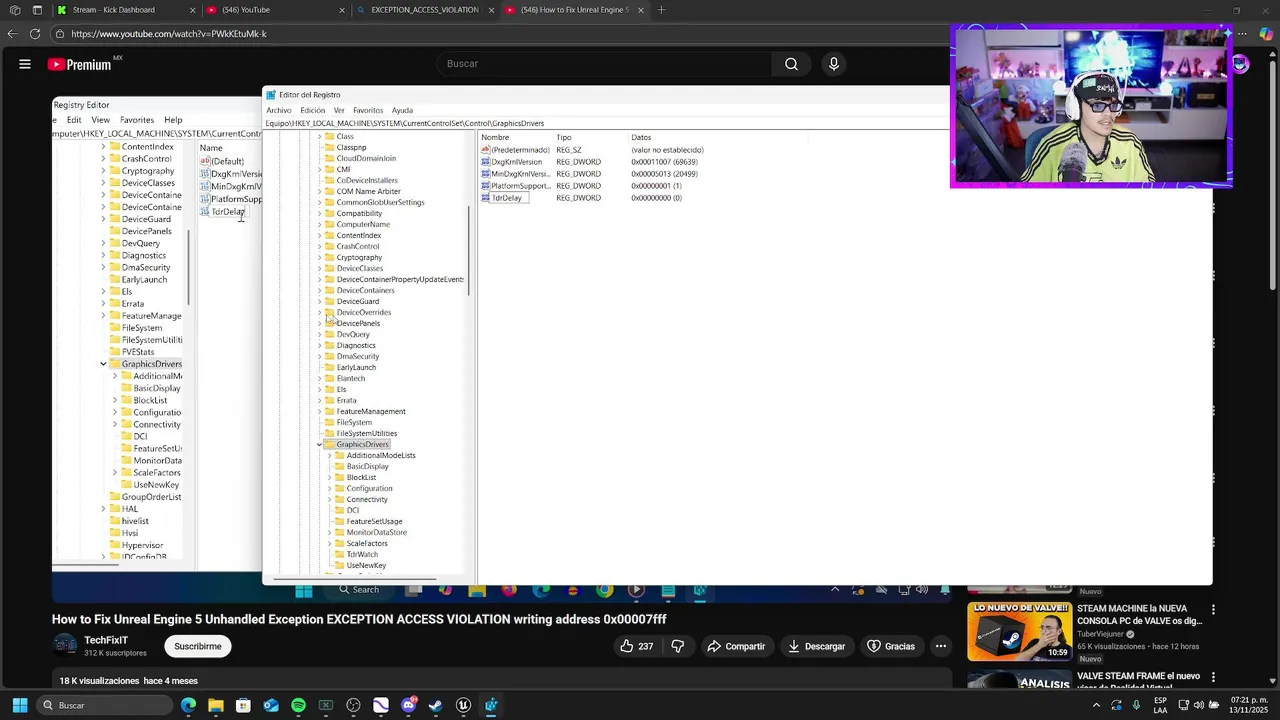Open DxgKrnlVersion value in Editor del Registro
1280x720 pixels.
coord(517,162)
